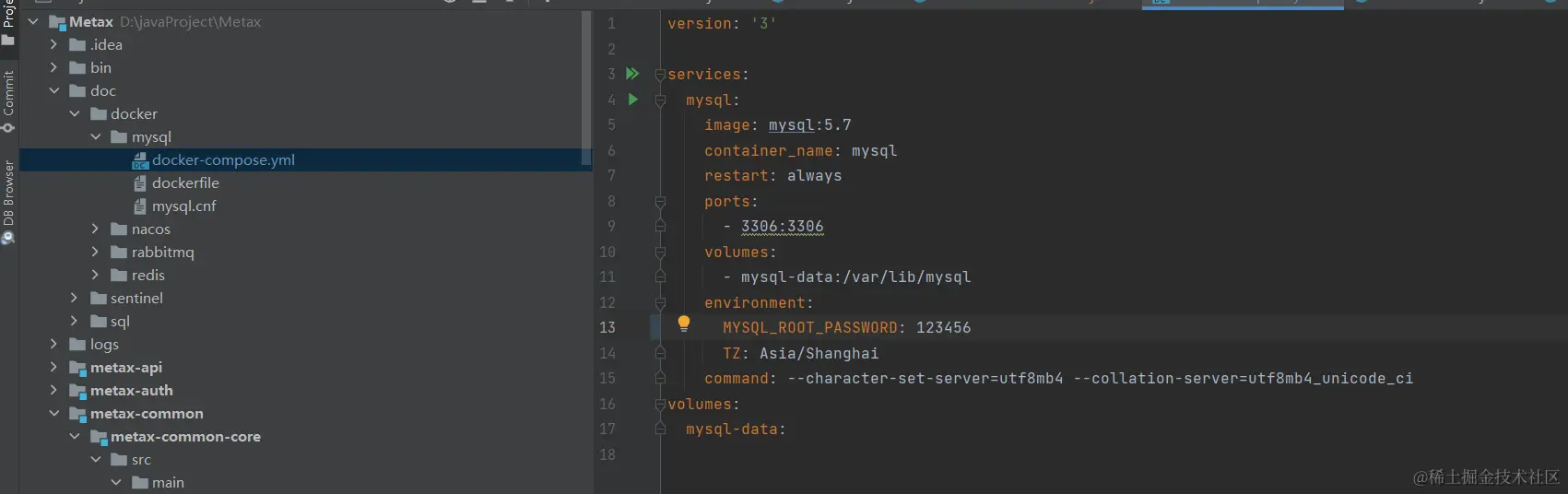The height and width of the screenshot is (494, 1568).
Task: Place cursor on MYSQL_ROOT_PASSWORD key
Action: click(x=809, y=328)
